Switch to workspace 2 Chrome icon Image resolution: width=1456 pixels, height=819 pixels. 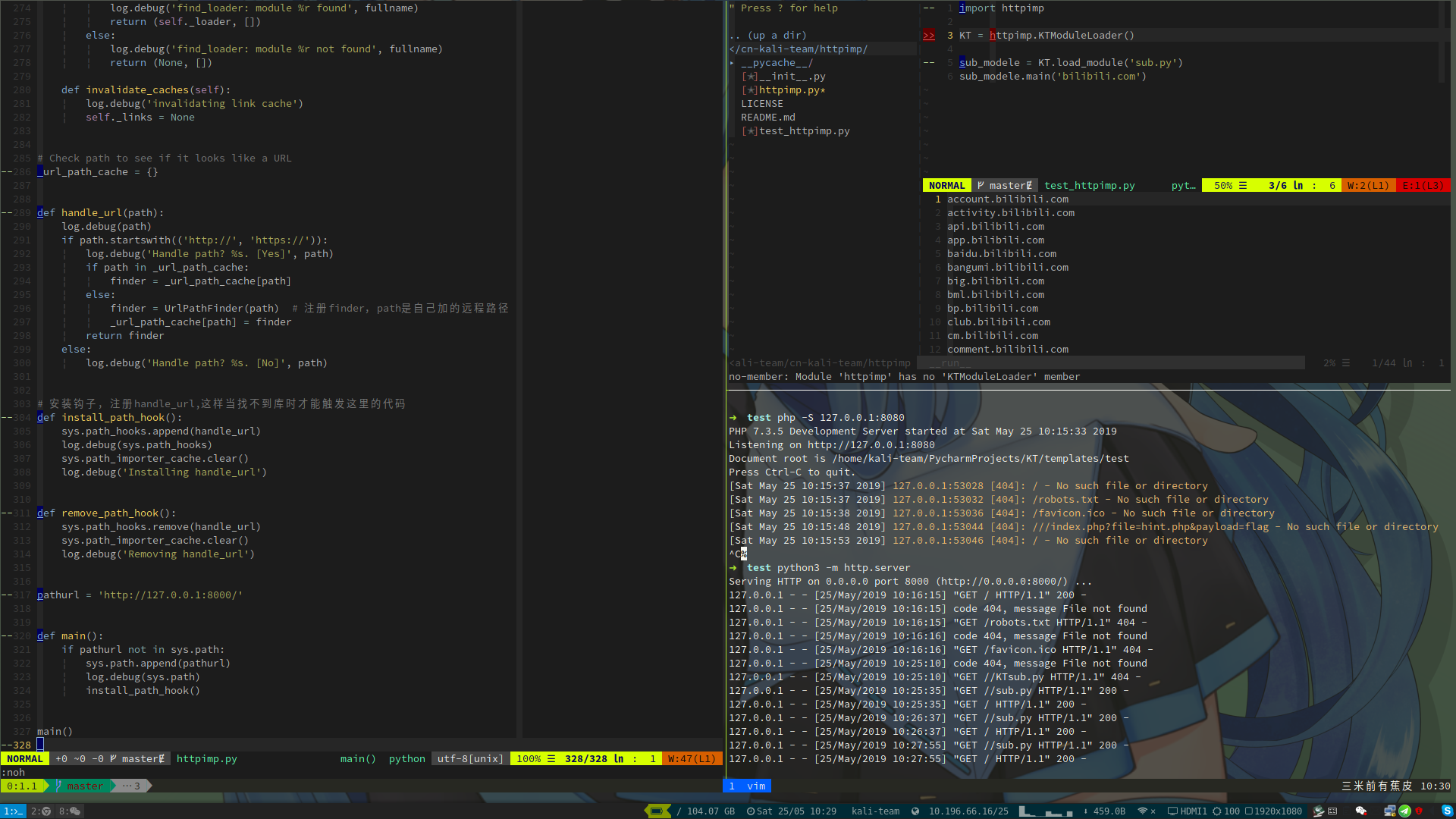[x=41, y=811]
